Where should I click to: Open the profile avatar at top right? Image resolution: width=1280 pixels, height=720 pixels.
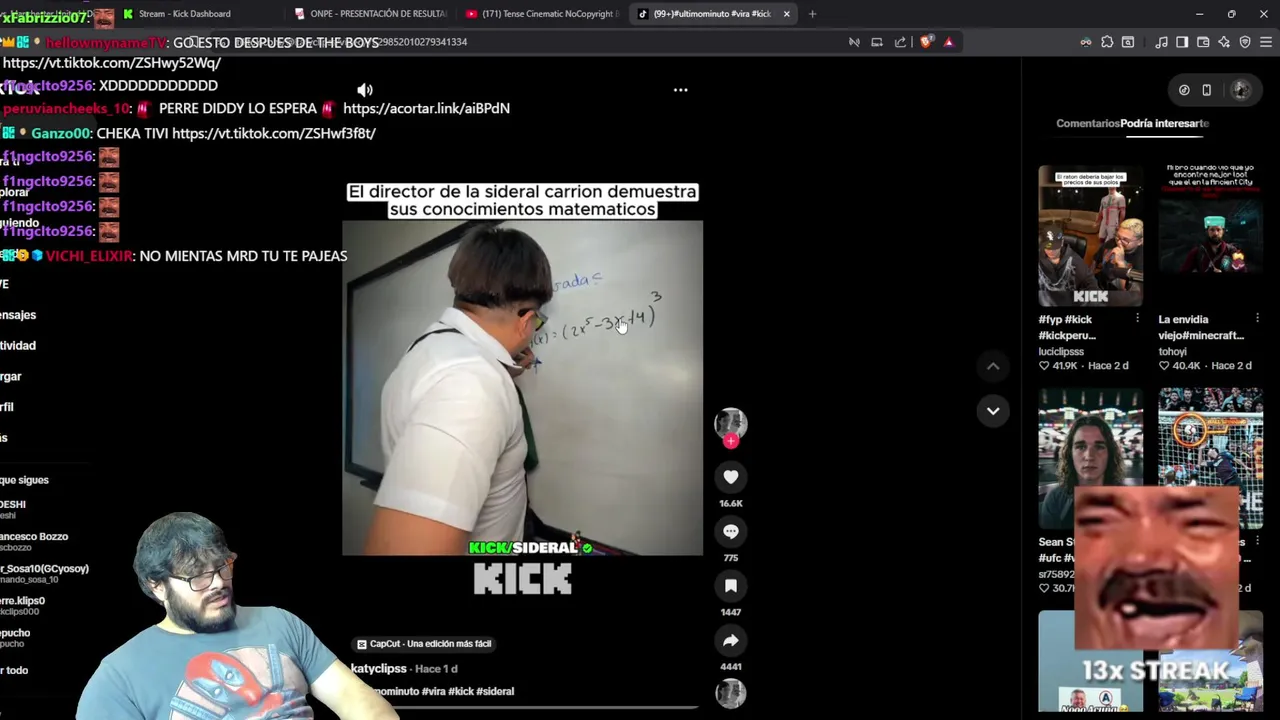[x=1240, y=90]
